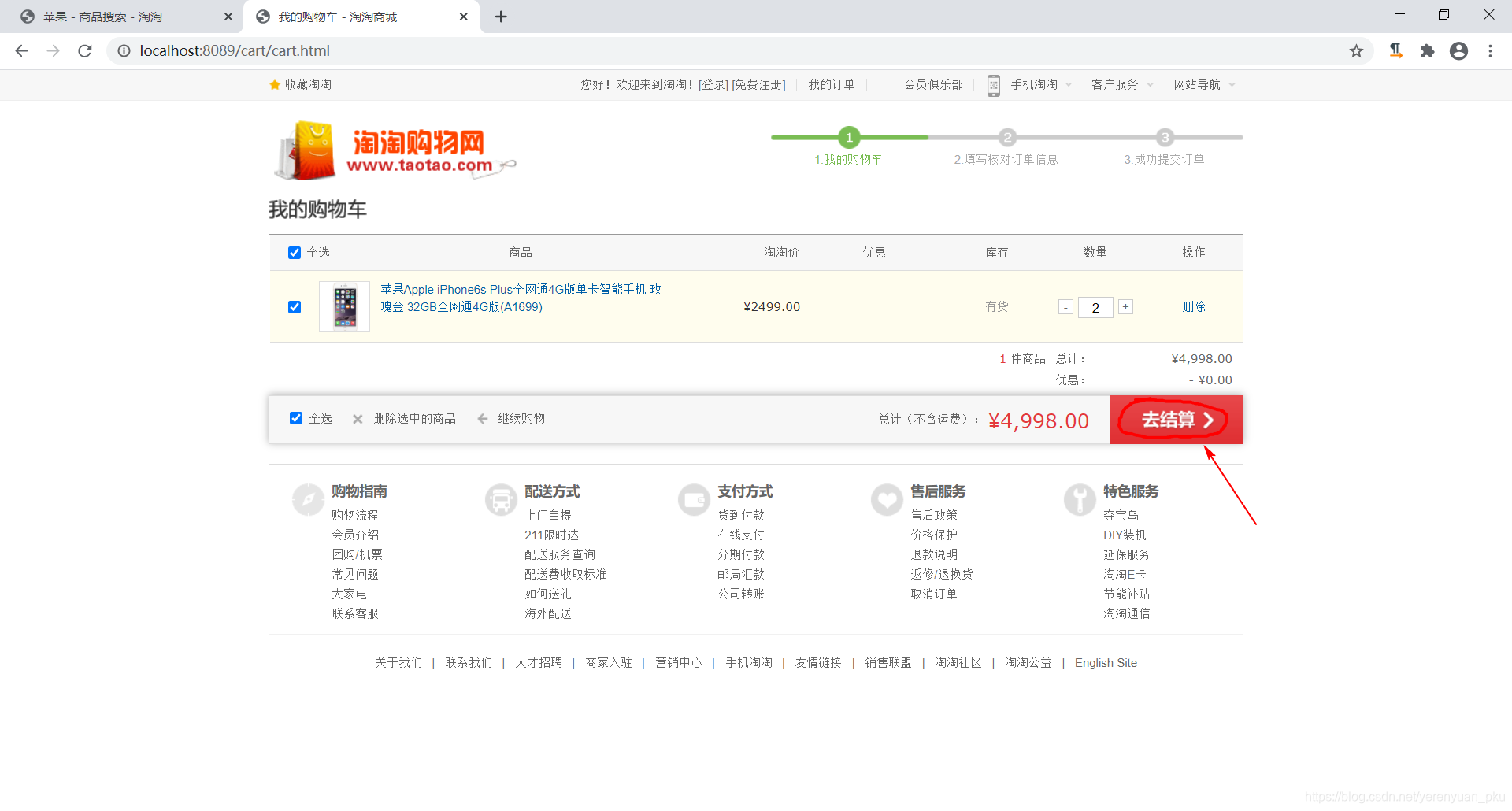Reload the cart page
Viewport: 1512px width, 811px height.
click(x=85, y=51)
